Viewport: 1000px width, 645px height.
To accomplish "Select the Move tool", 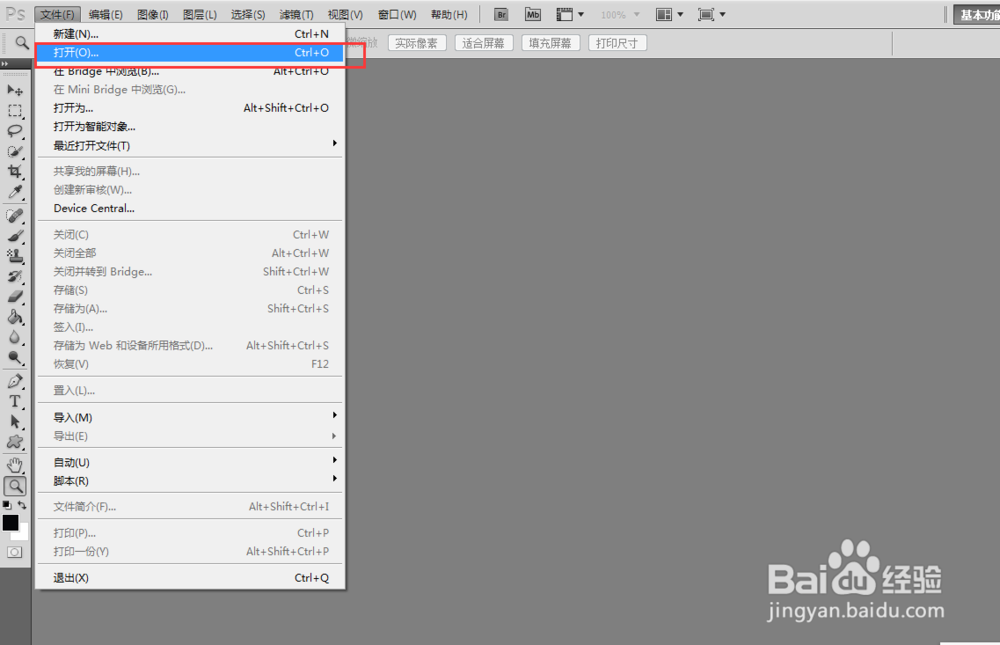I will click(x=15, y=90).
